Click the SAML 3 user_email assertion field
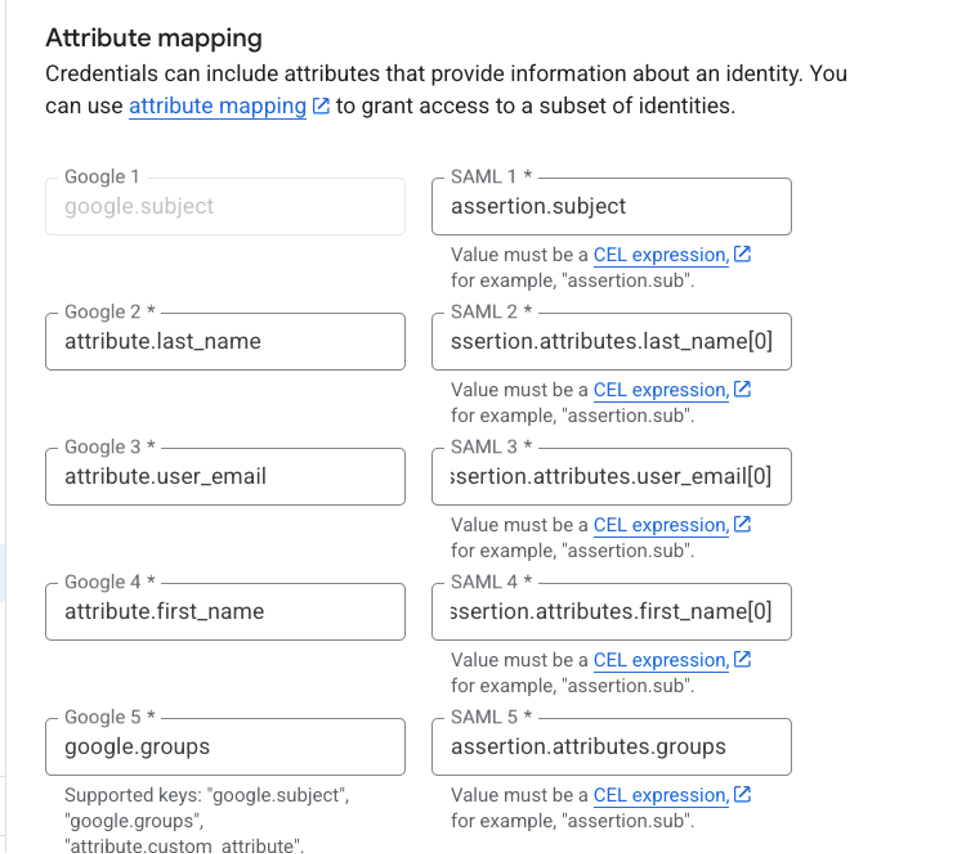Screen dimensions: 977x854 click(610, 476)
